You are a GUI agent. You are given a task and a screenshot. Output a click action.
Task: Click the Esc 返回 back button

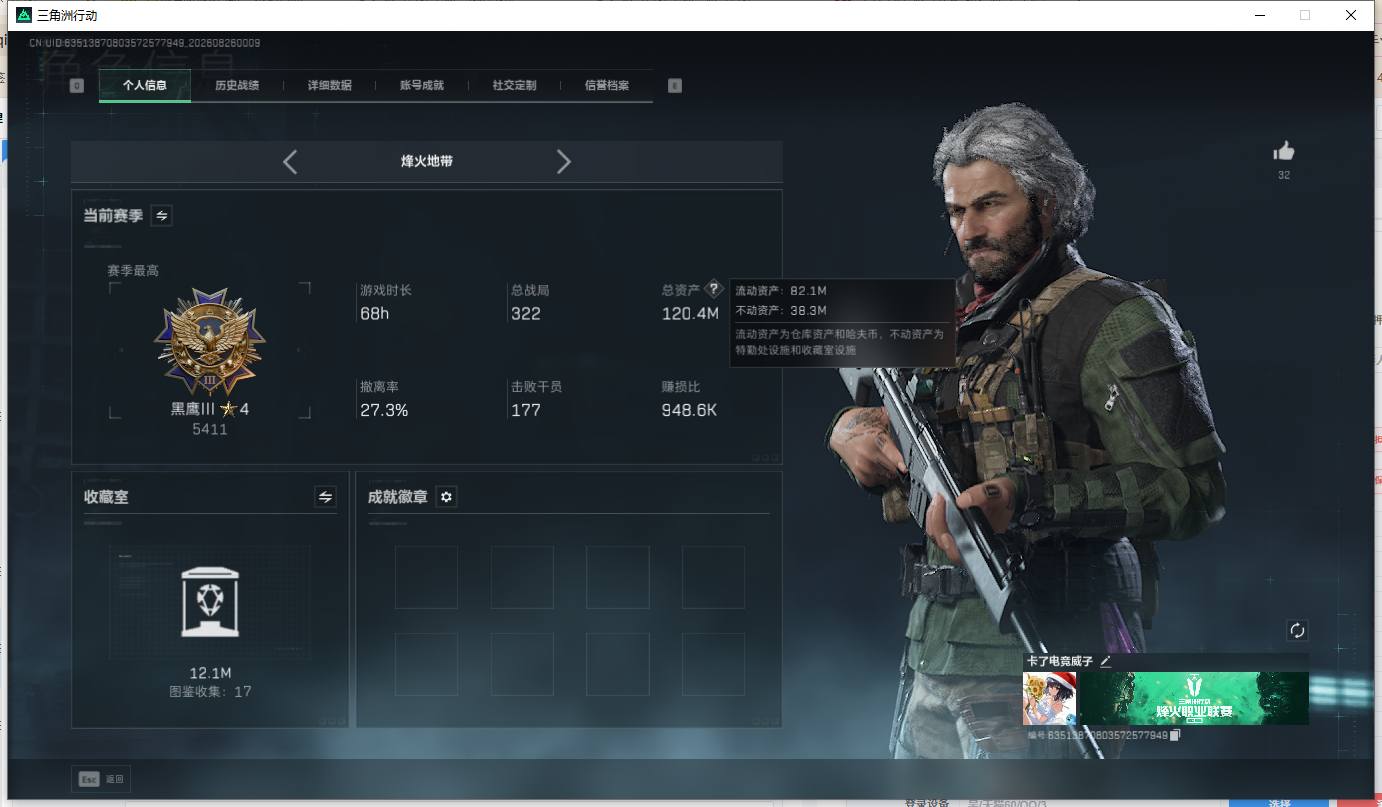pyautogui.click(x=102, y=779)
